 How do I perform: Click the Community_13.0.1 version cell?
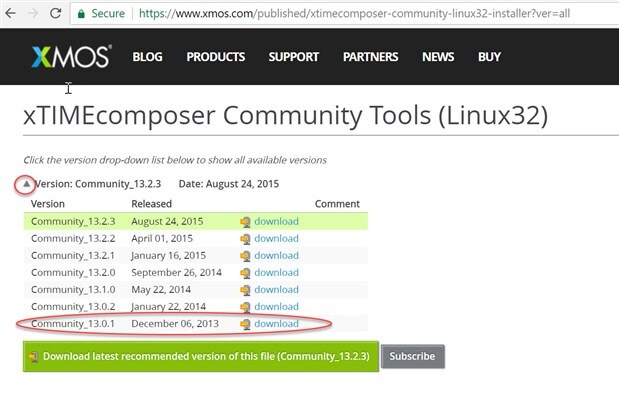click(73, 323)
